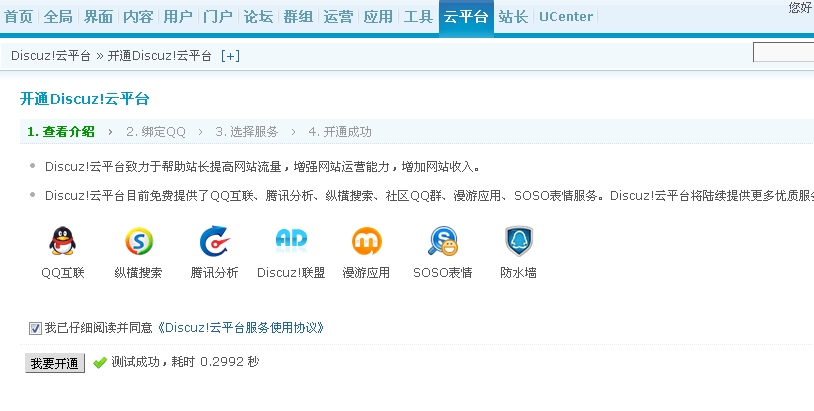Click the 纵横搜索 label text

[x=139, y=272]
